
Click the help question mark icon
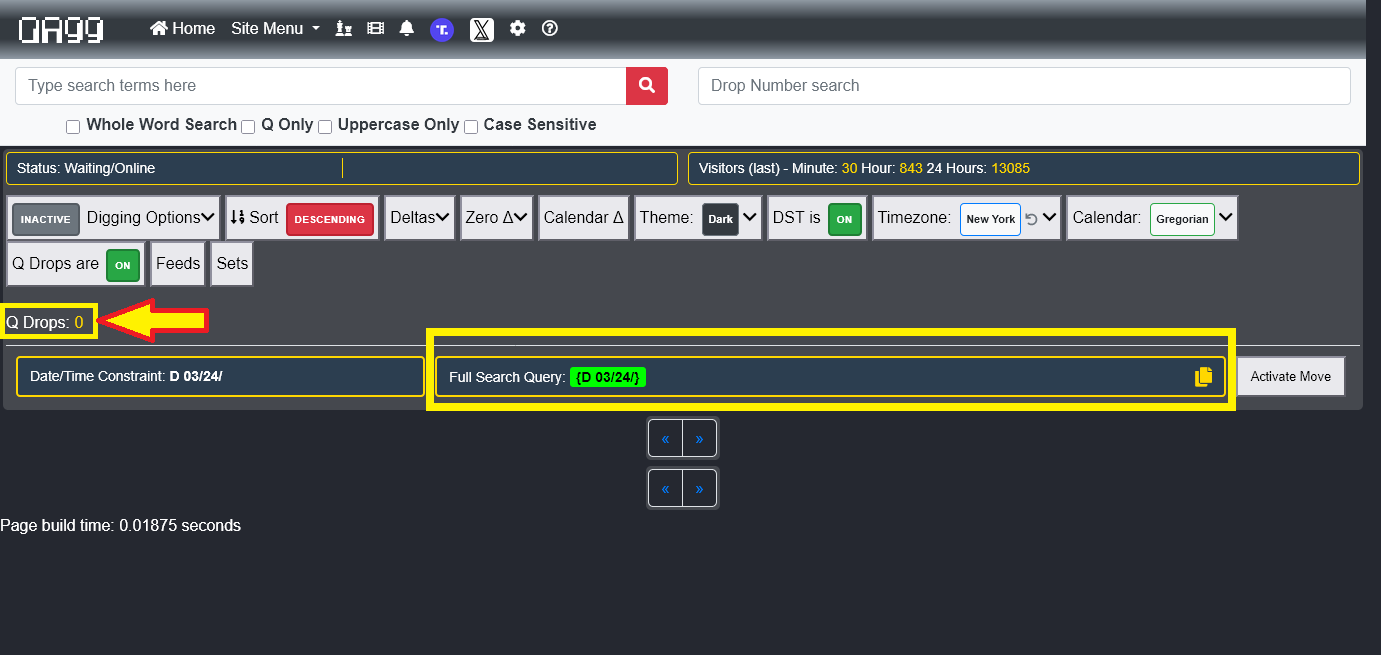click(549, 29)
